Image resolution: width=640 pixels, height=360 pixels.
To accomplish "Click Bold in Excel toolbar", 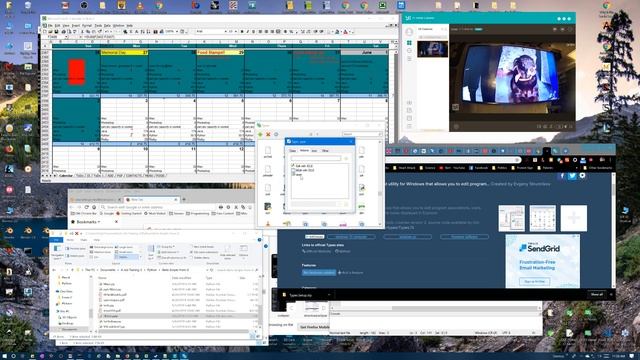I will [x=242, y=31].
